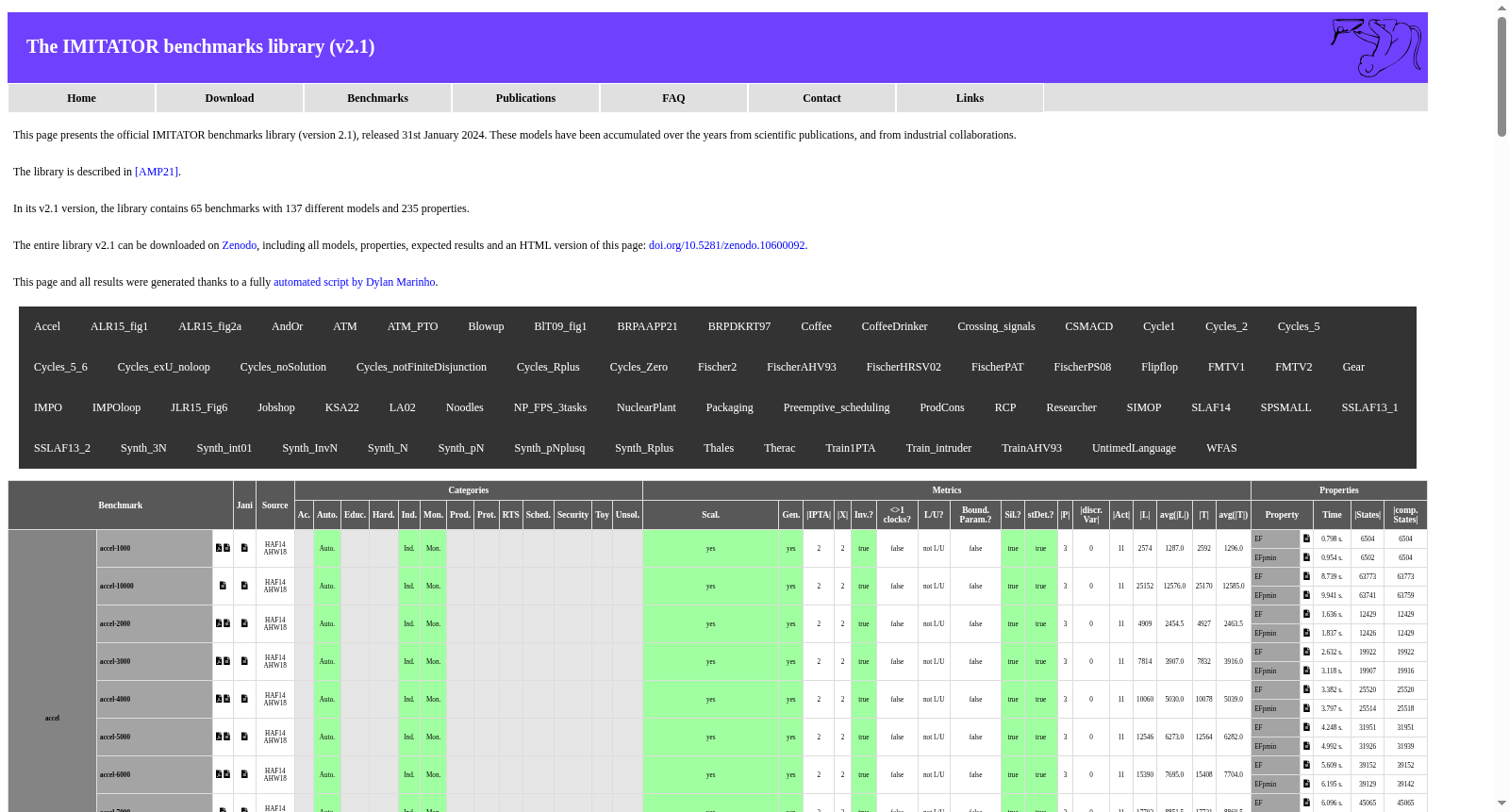Open the PDF icon for accel-3000
The width and height of the screenshot is (1509, 812).
tap(219, 661)
